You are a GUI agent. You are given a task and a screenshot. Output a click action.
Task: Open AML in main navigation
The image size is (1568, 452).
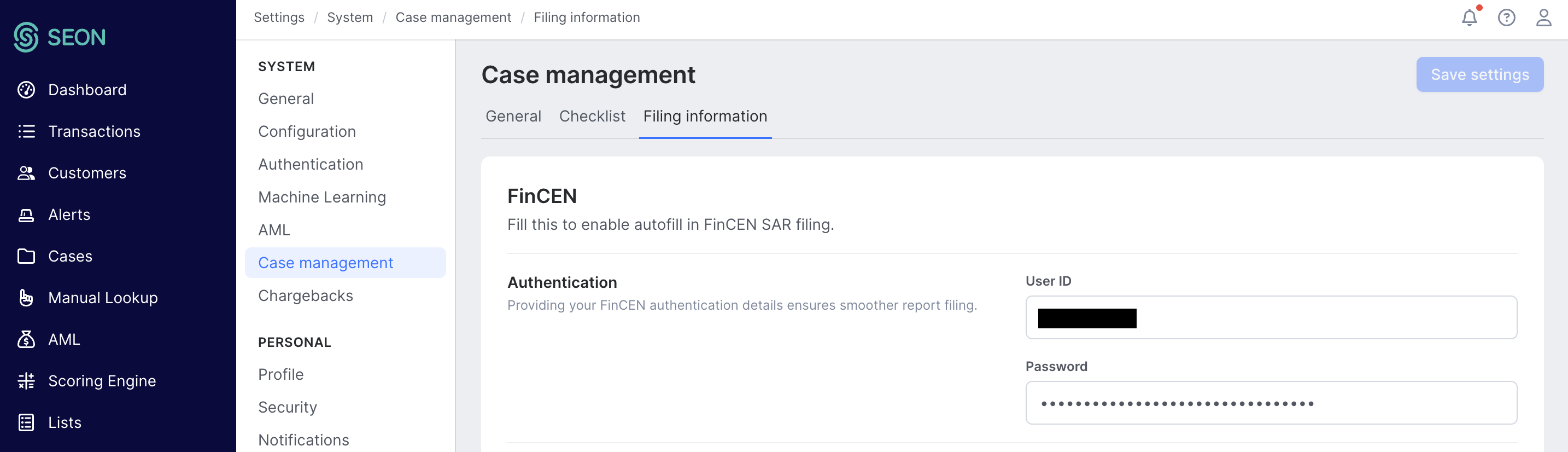coord(64,339)
